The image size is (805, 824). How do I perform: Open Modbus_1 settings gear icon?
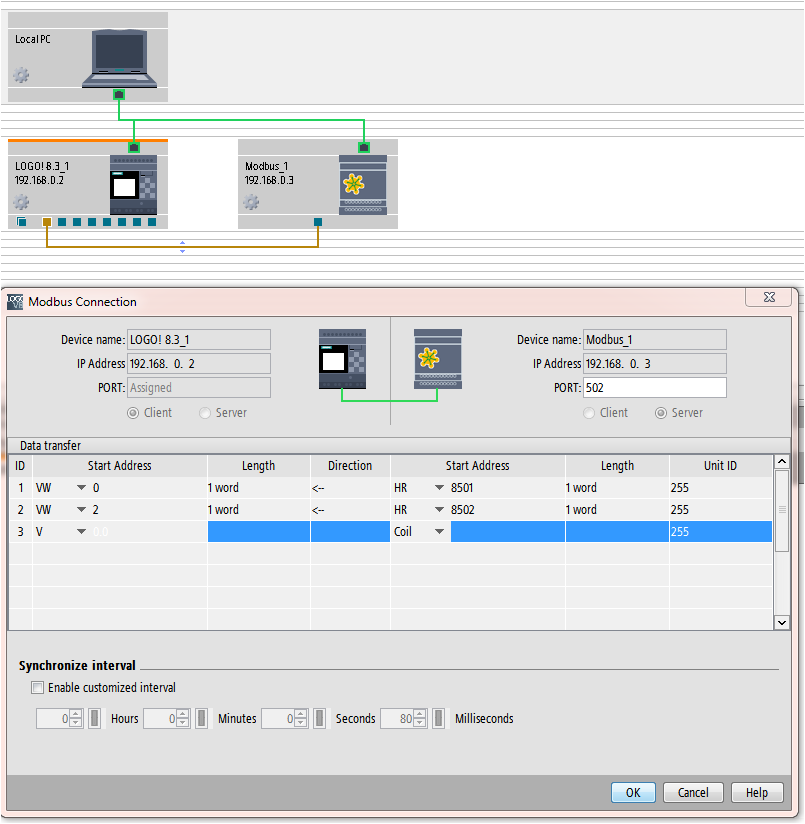251,202
